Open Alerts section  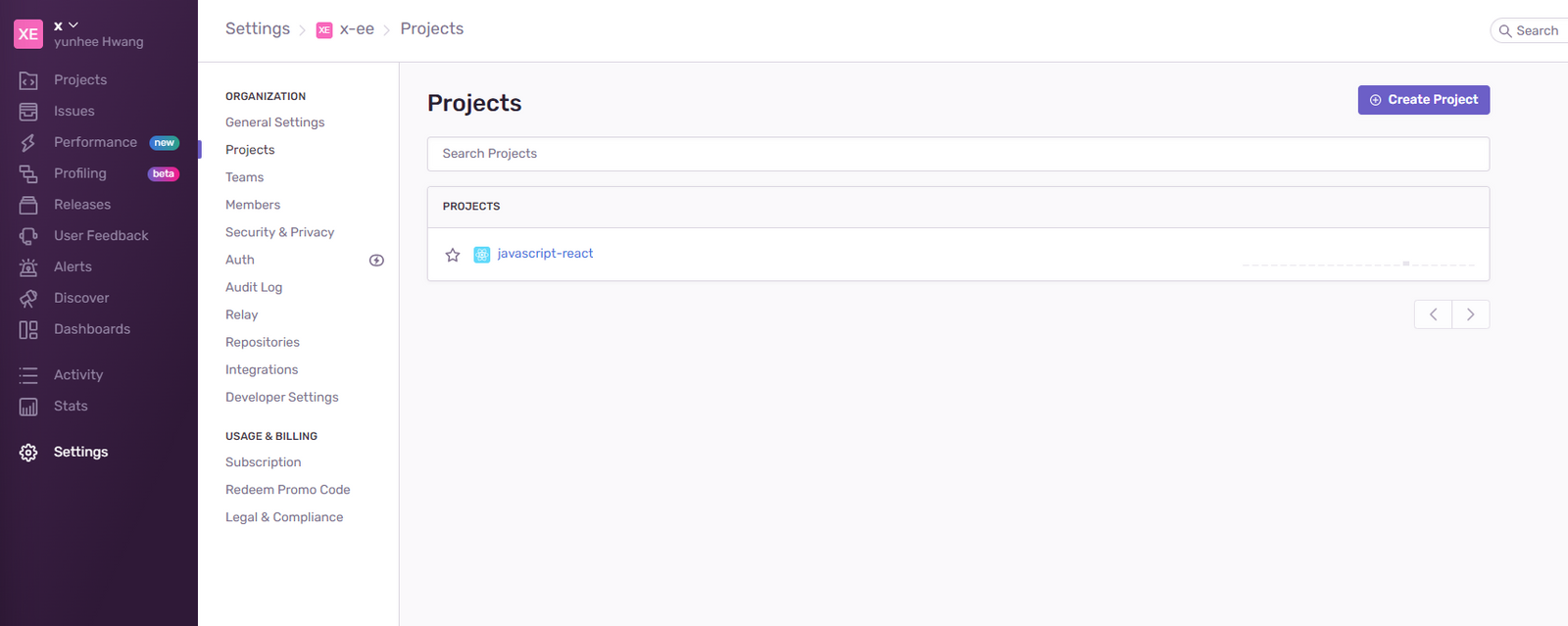(x=73, y=266)
